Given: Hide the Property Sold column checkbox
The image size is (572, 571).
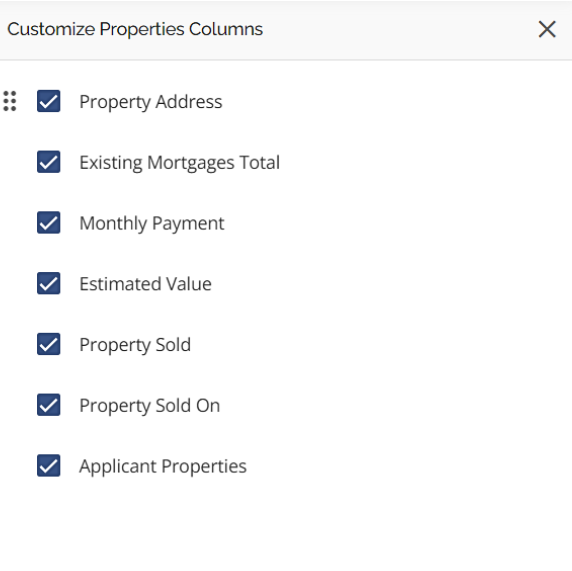Looking at the screenshot, I should (49, 344).
